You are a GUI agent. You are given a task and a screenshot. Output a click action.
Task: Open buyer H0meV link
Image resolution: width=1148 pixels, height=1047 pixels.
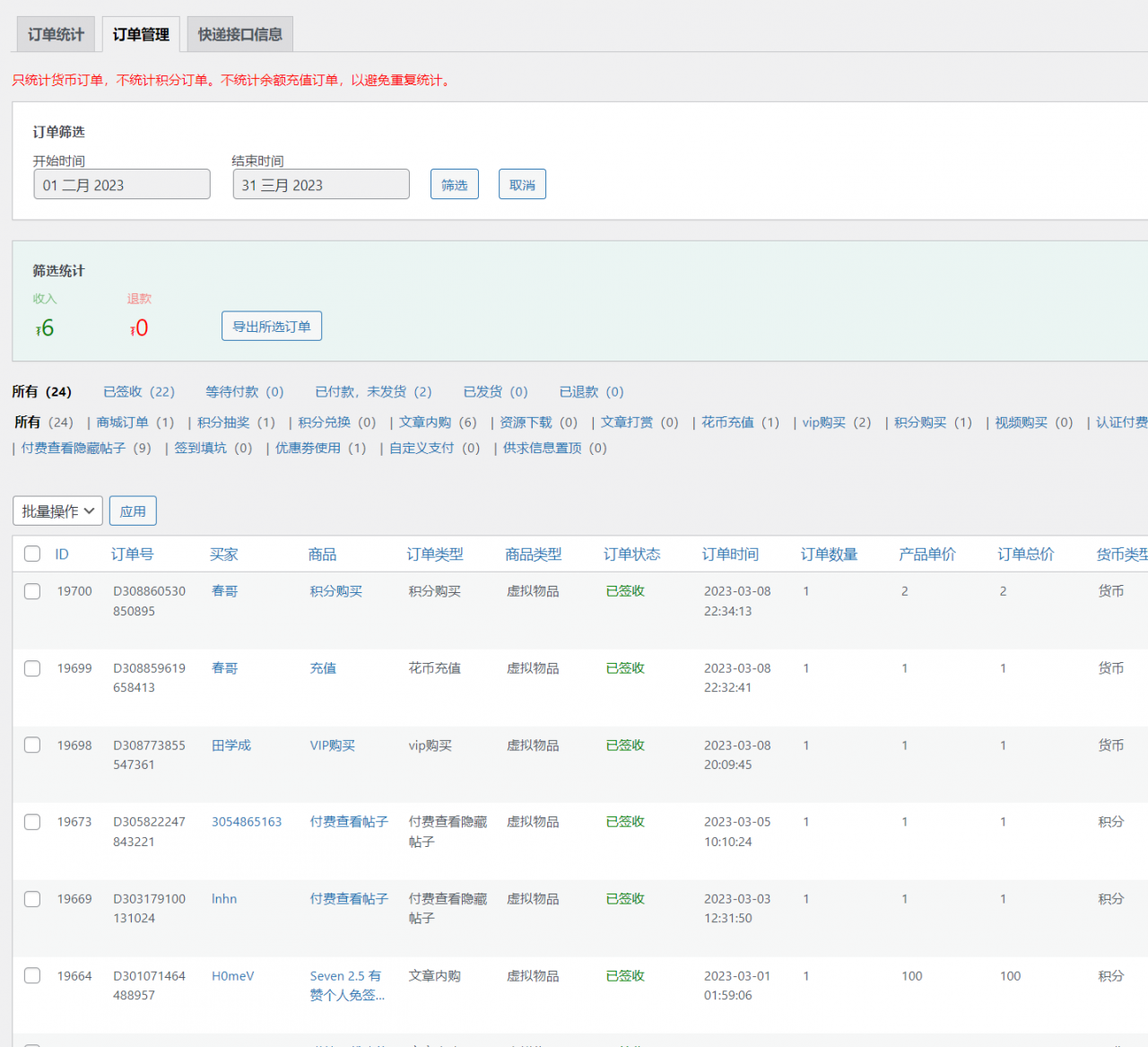pos(233,976)
